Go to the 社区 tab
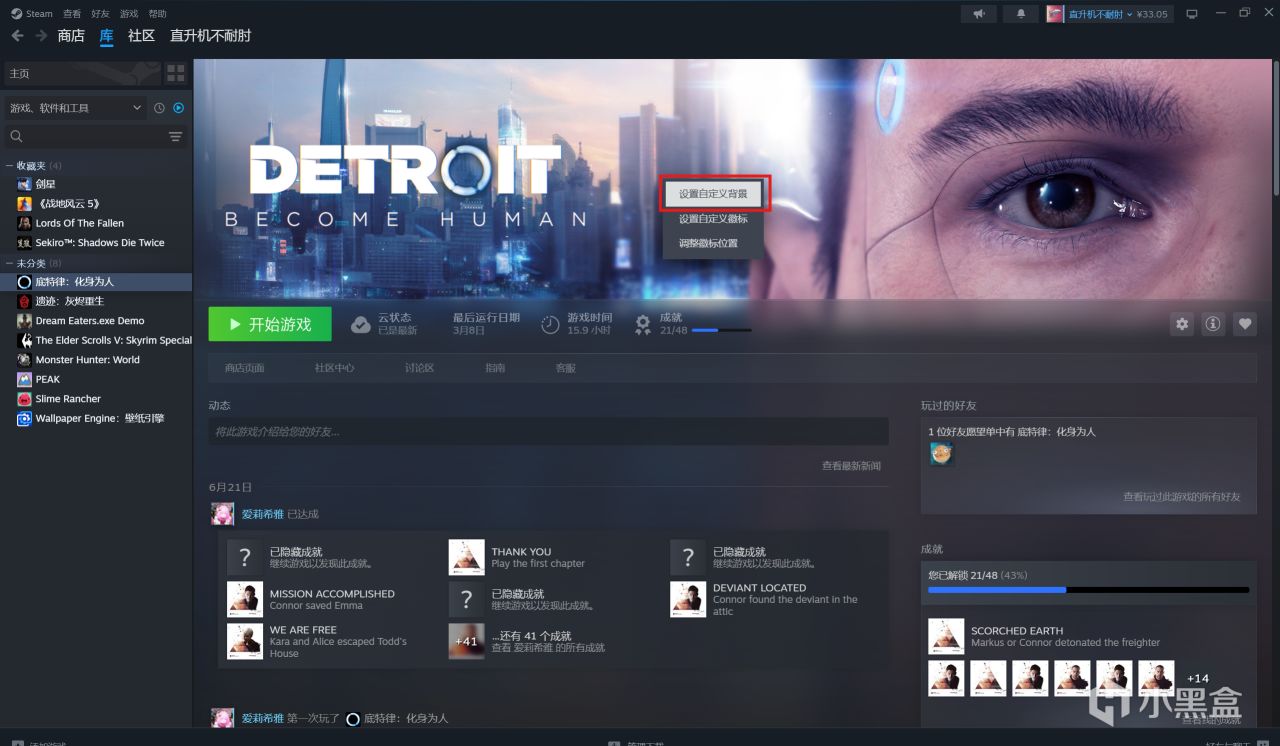This screenshot has width=1280, height=746. click(x=141, y=36)
